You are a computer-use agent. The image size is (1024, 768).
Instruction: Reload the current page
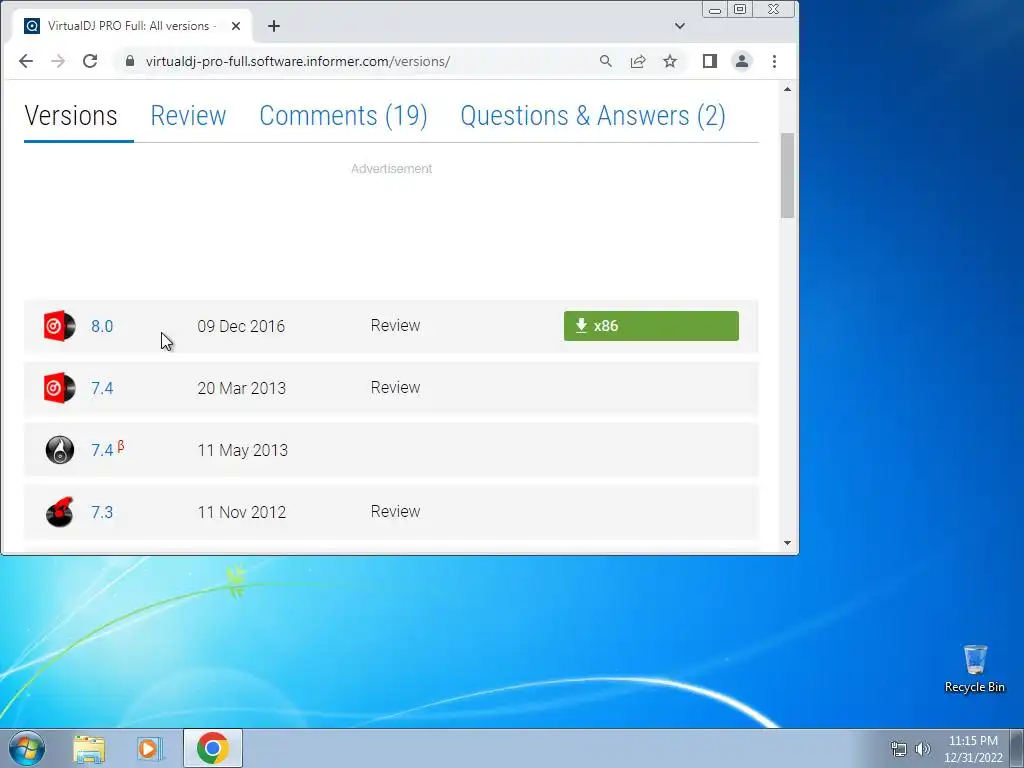point(90,61)
